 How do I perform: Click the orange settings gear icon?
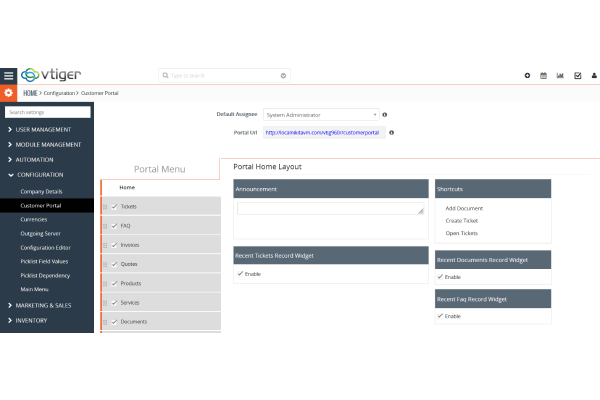[8, 93]
